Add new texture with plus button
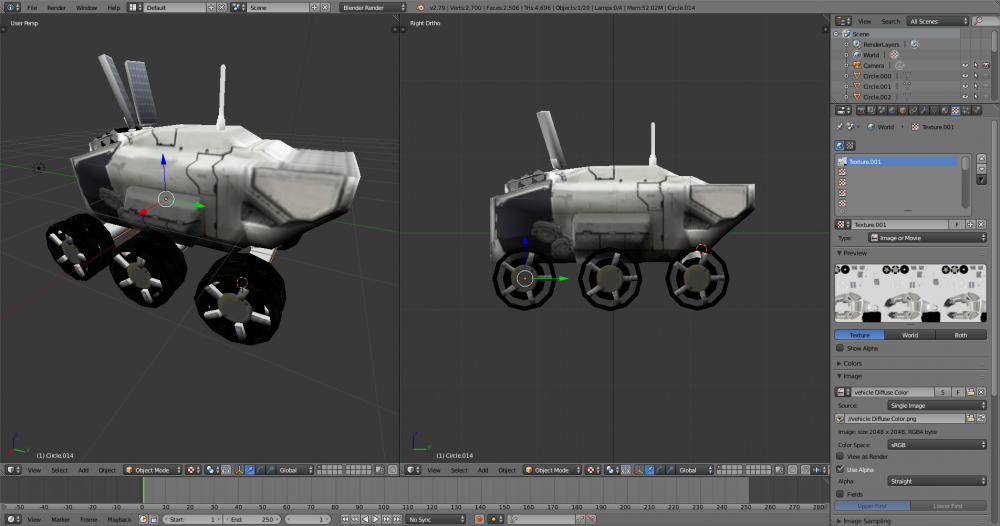The image size is (1000, 526). tap(971, 224)
